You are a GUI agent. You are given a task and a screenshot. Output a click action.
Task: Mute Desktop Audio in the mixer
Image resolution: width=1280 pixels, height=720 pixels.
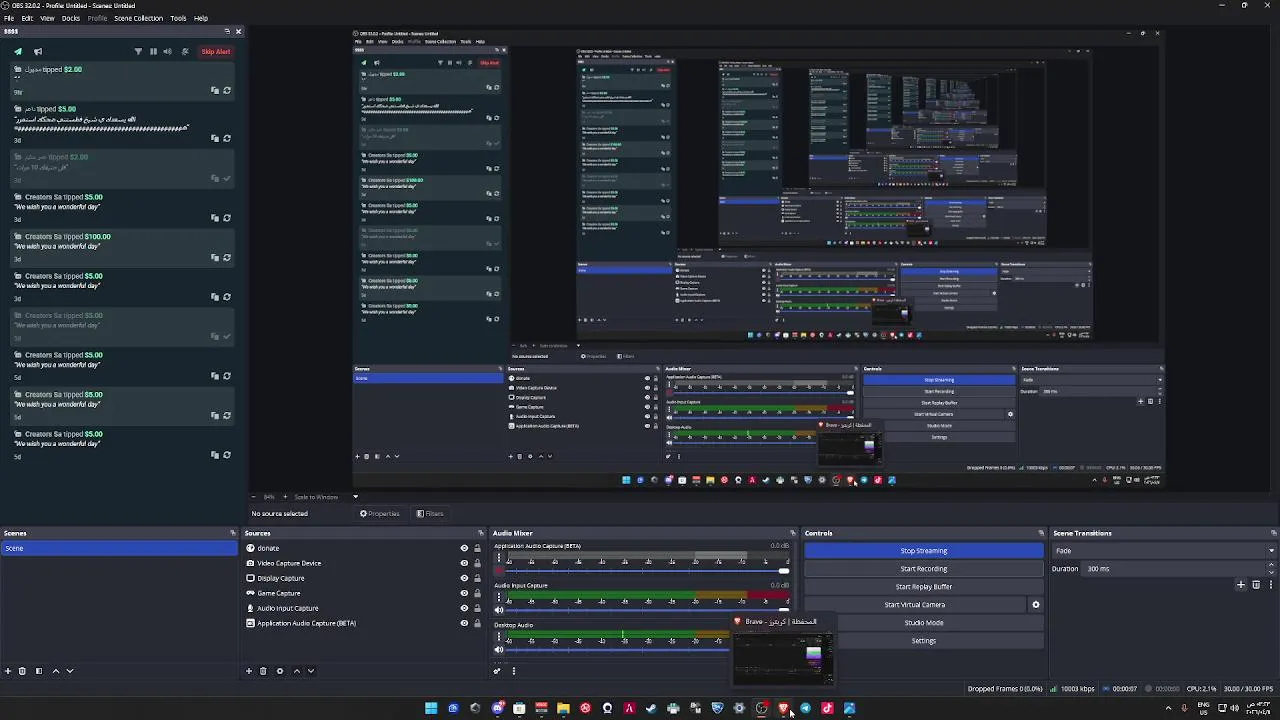pyautogui.click(x=499, y=649)
